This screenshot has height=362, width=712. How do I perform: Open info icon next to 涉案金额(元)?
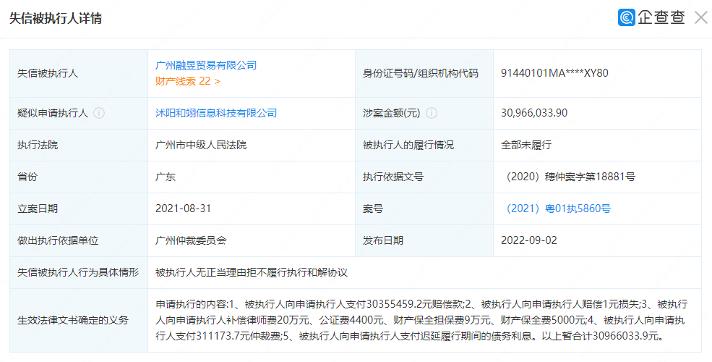pyautogui.click(x=431, y=113)
